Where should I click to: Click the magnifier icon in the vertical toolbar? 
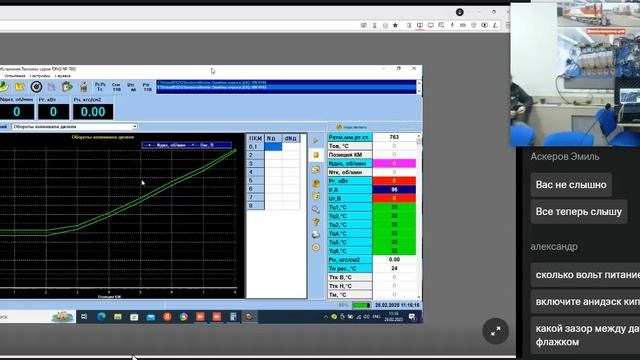click(x=316, y=209)
